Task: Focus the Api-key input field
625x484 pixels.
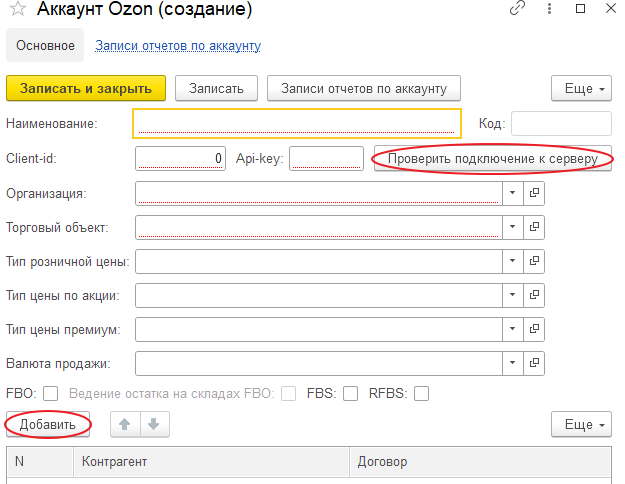Action: click(x=326, y=159)
